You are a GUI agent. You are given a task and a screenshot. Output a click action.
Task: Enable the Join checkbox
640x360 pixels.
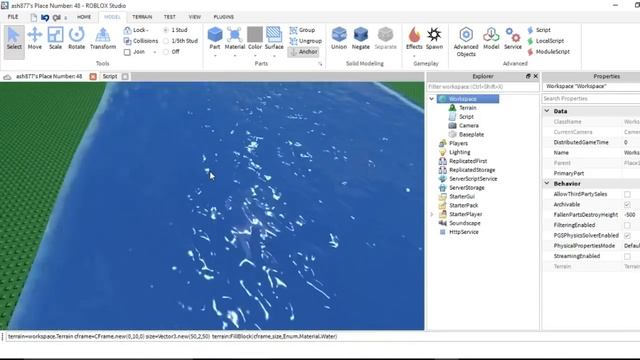(127, 52)
